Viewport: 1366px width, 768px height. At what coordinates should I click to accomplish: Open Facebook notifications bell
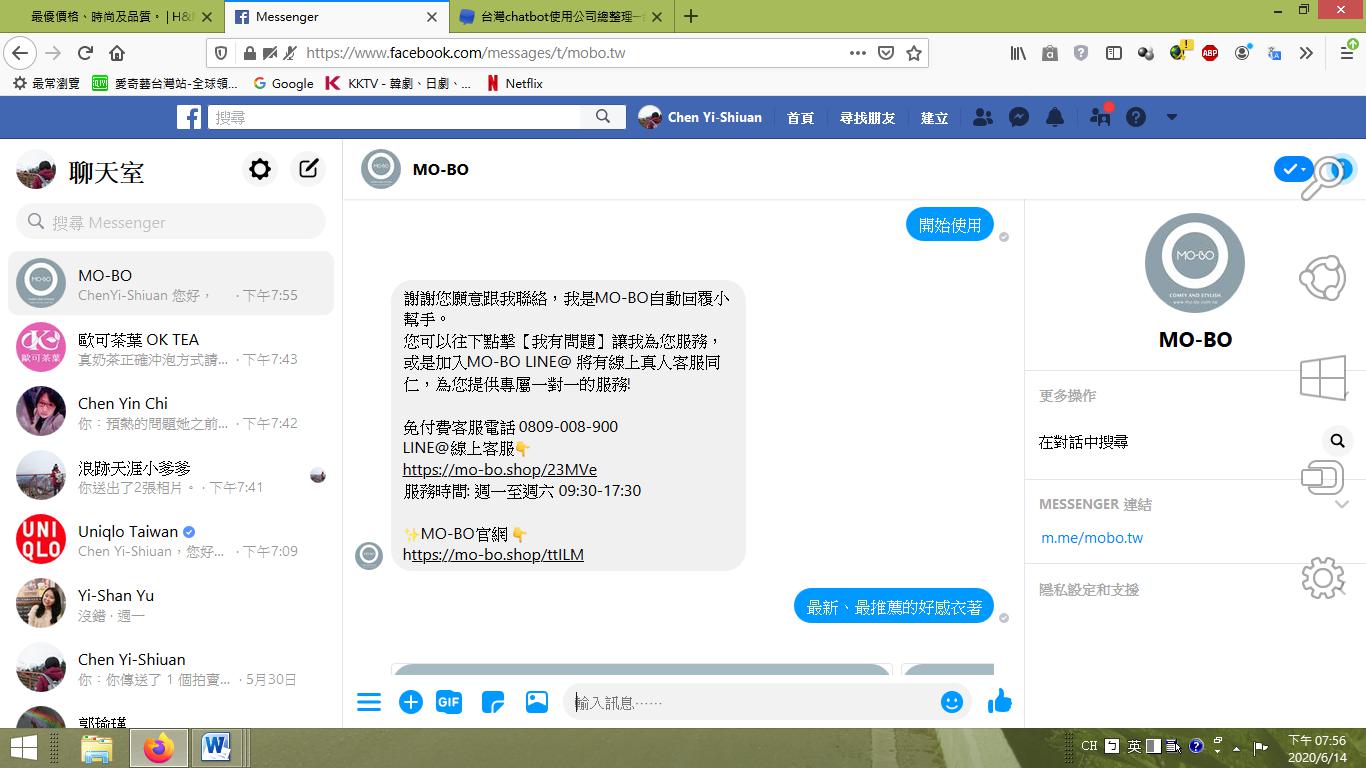tap(1055, 117)
